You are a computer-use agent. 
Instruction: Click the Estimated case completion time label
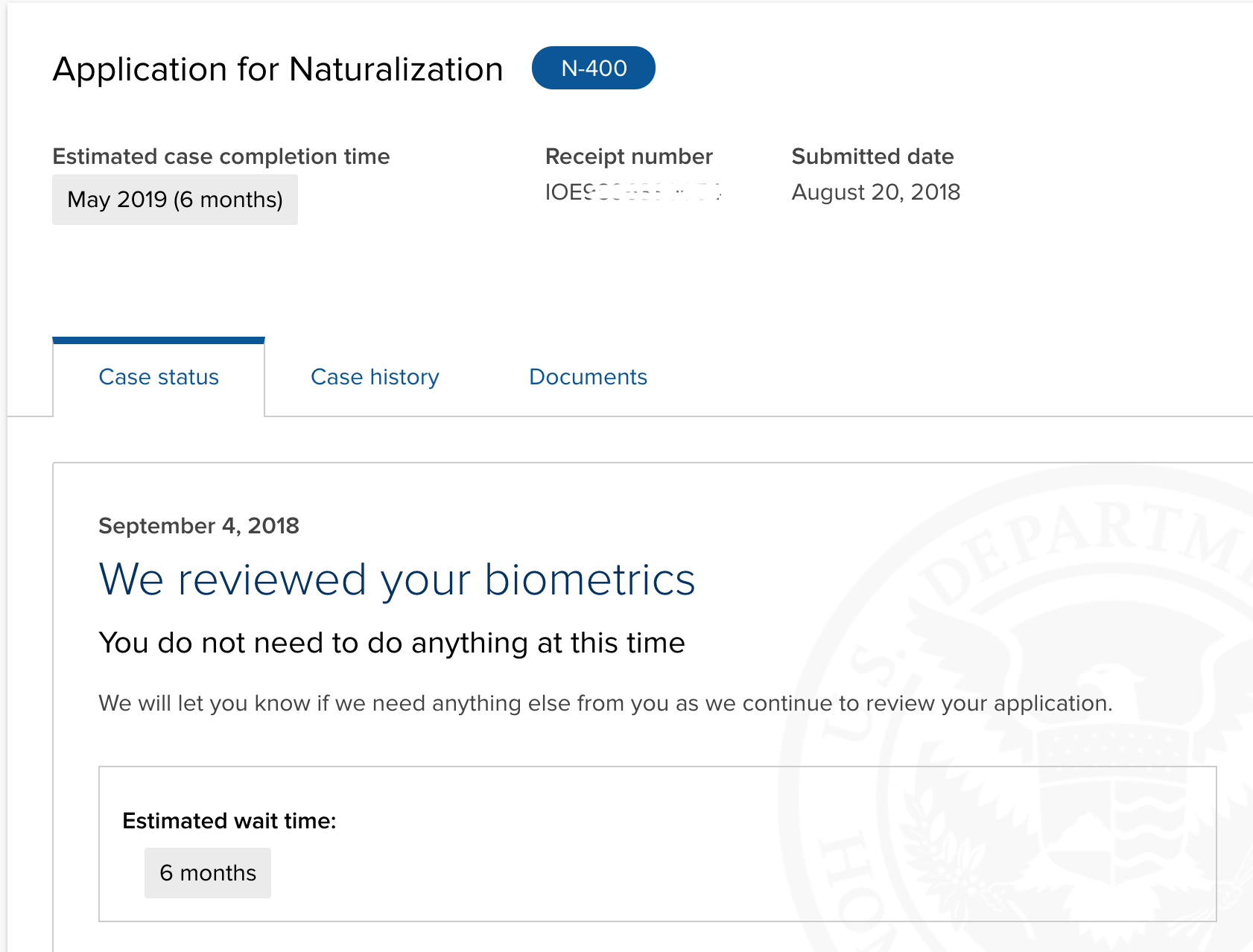coord(221,156)
